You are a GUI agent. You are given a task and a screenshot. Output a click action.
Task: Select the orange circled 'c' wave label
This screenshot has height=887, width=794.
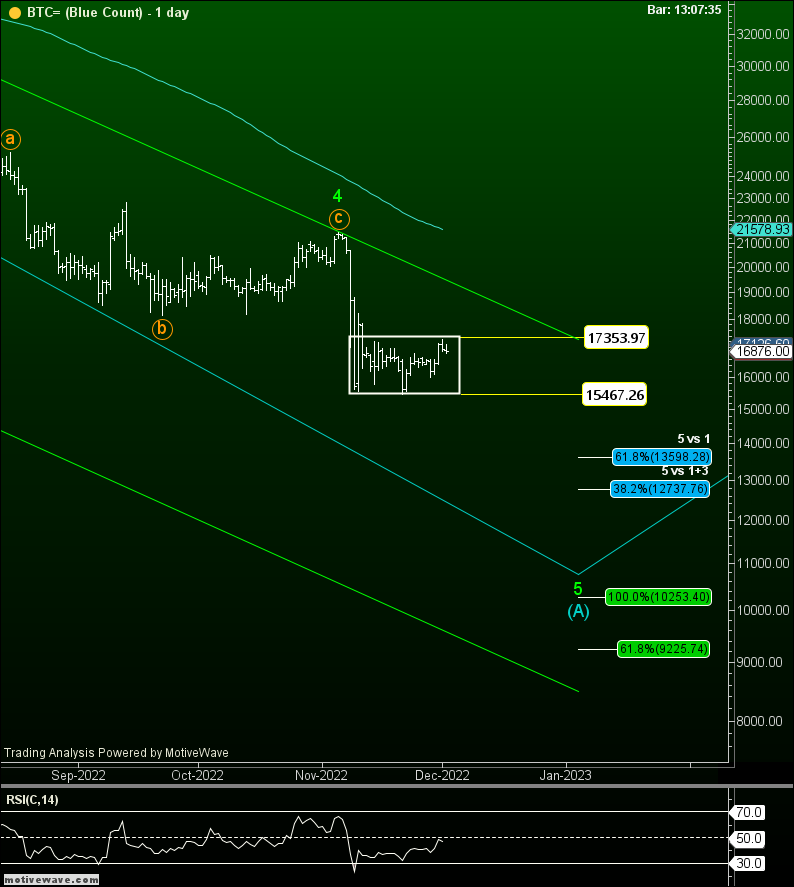coord(339,219)
